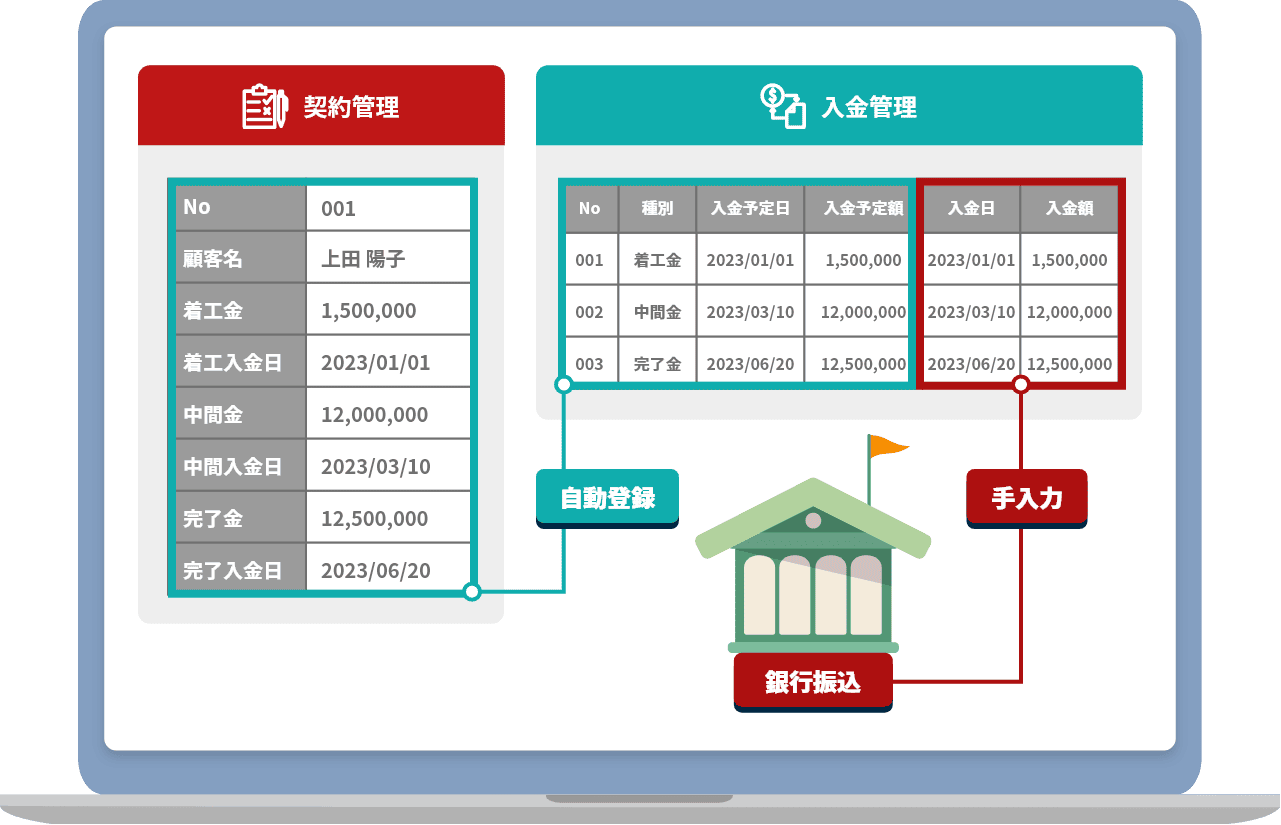Click the orange flag on bank roof
The image size is (1281, 825).
tap(886, 445)
